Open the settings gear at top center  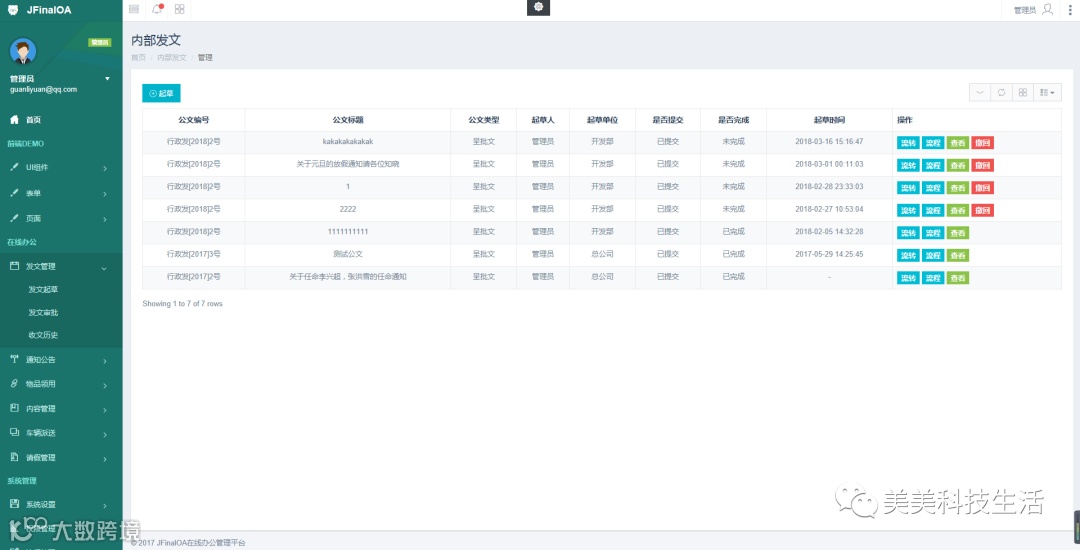[x=539, y=7]
